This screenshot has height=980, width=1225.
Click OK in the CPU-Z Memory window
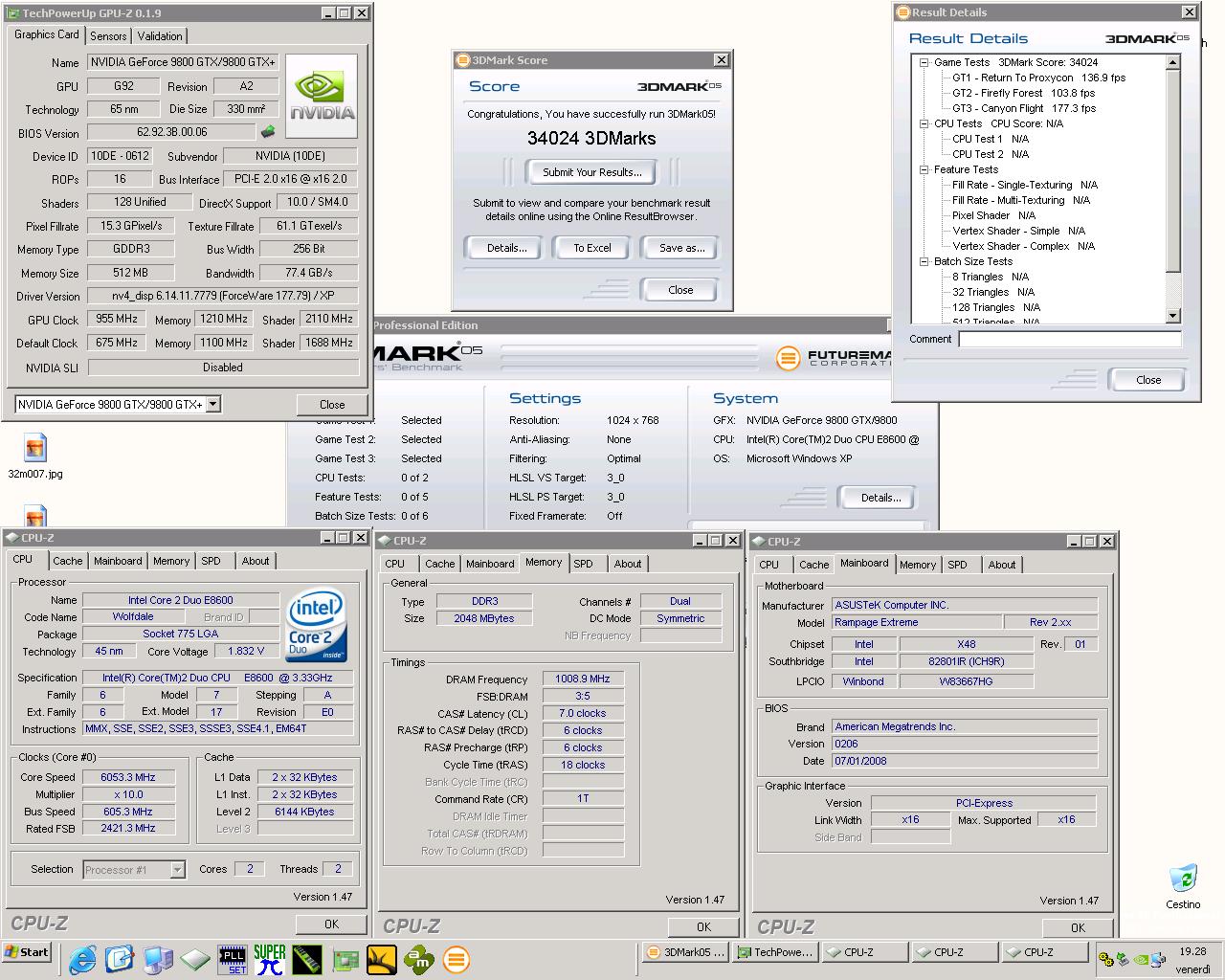(703, 926)
